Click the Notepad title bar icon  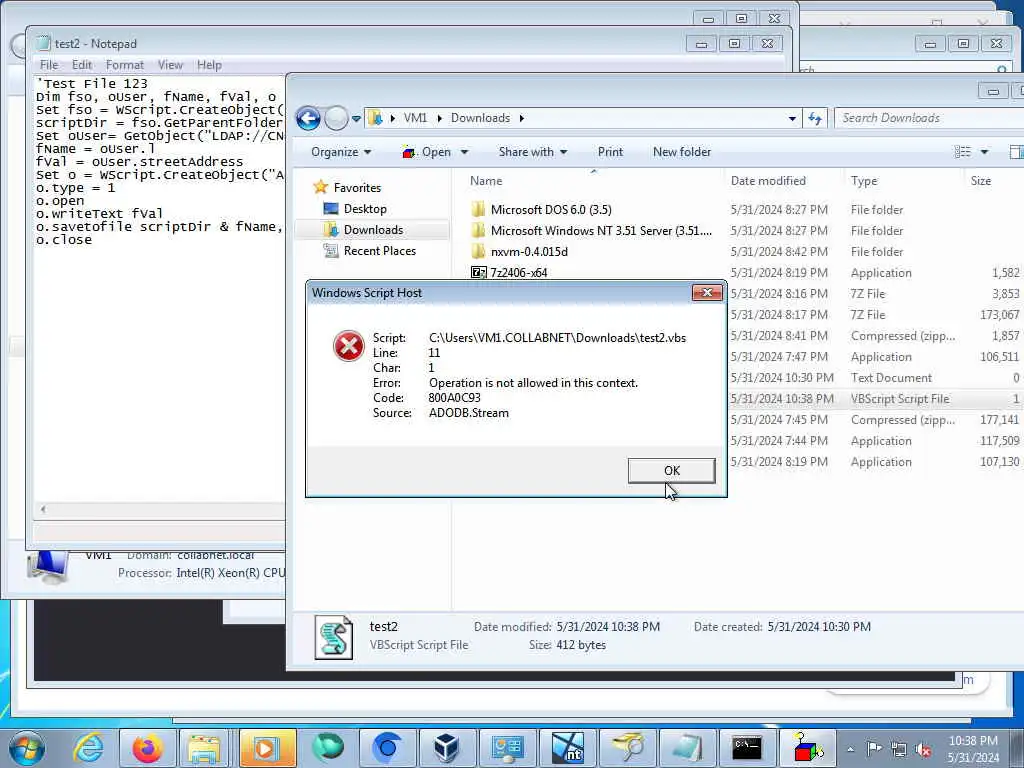[x=43, y=44]
